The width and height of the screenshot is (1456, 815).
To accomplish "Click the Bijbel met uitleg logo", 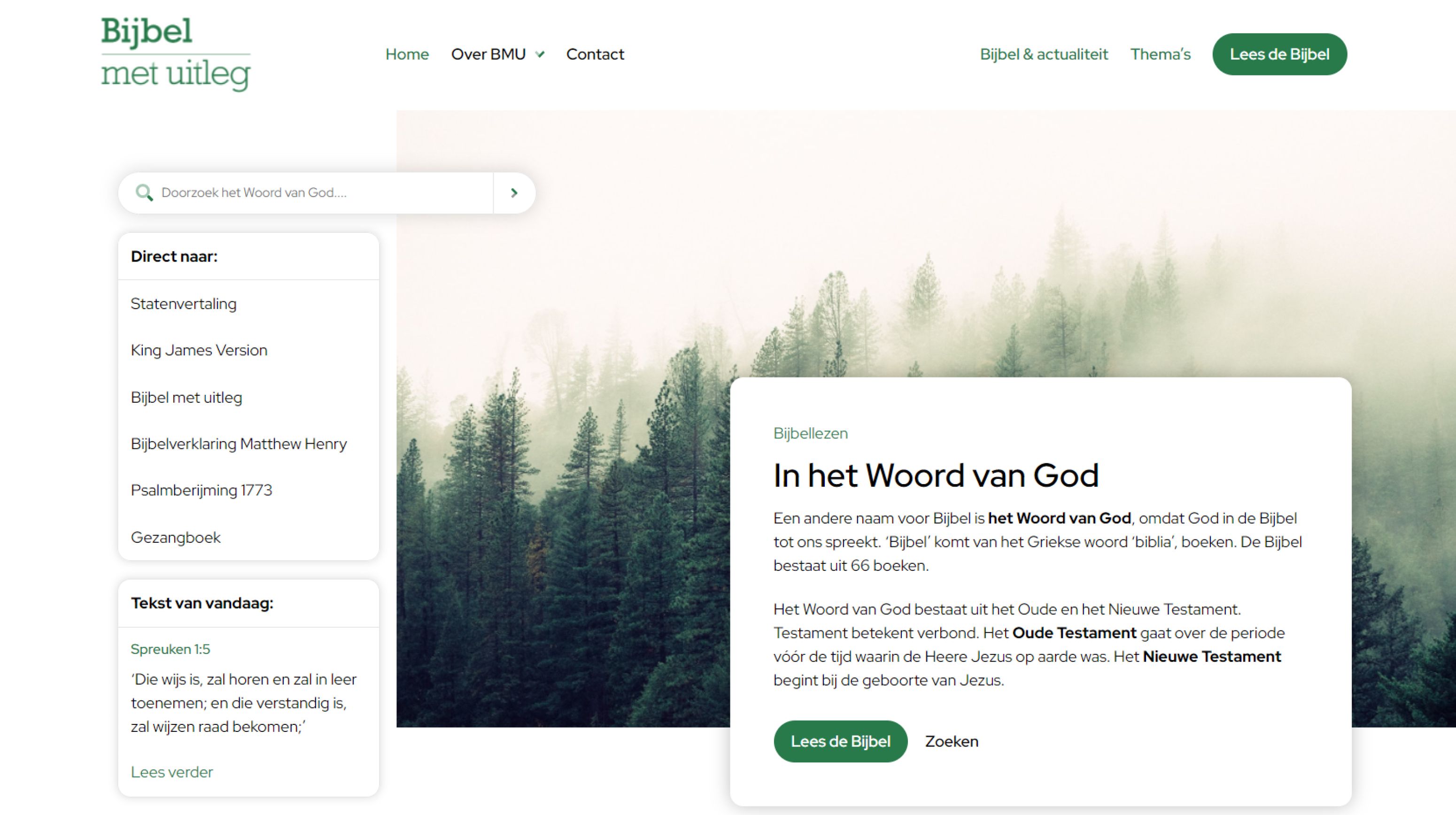I will point(176,54).
